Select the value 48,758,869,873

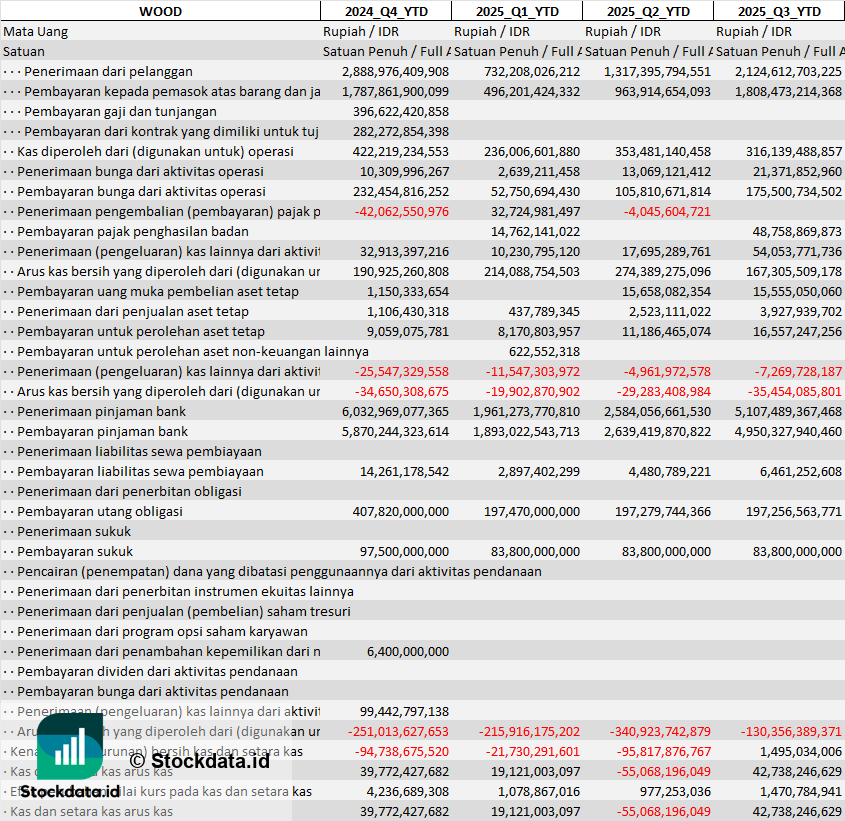(797, 231)
